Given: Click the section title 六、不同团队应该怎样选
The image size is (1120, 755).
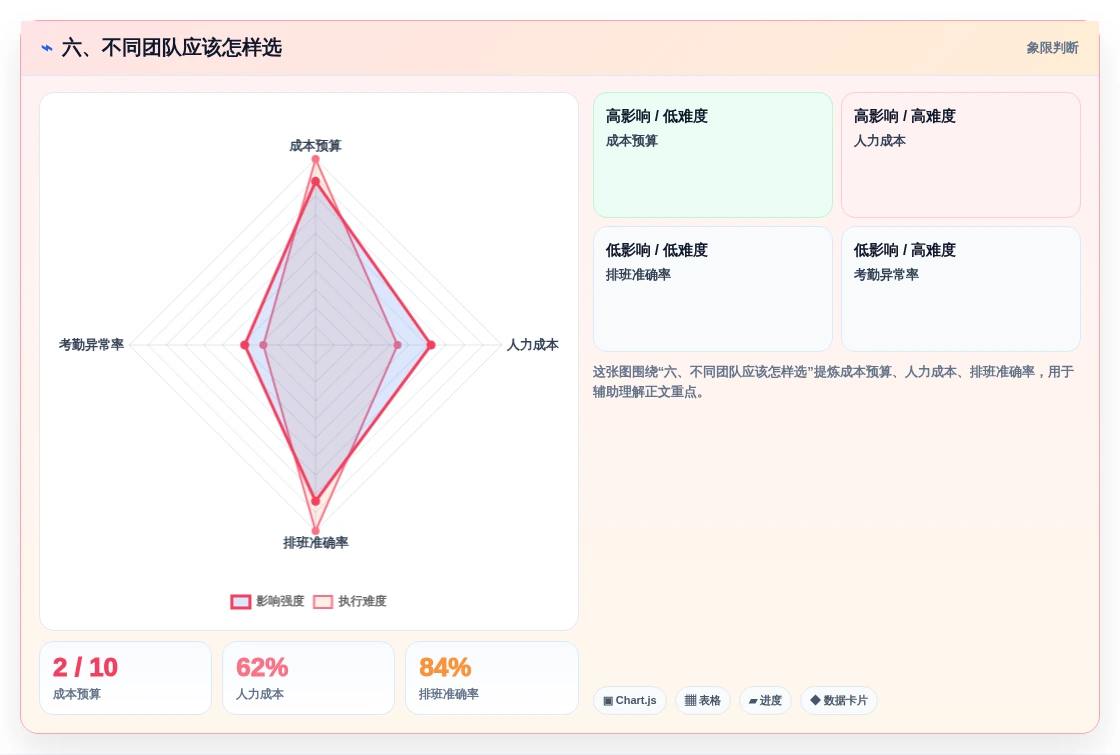Looking at the screenshot, I should click(171, 48).
